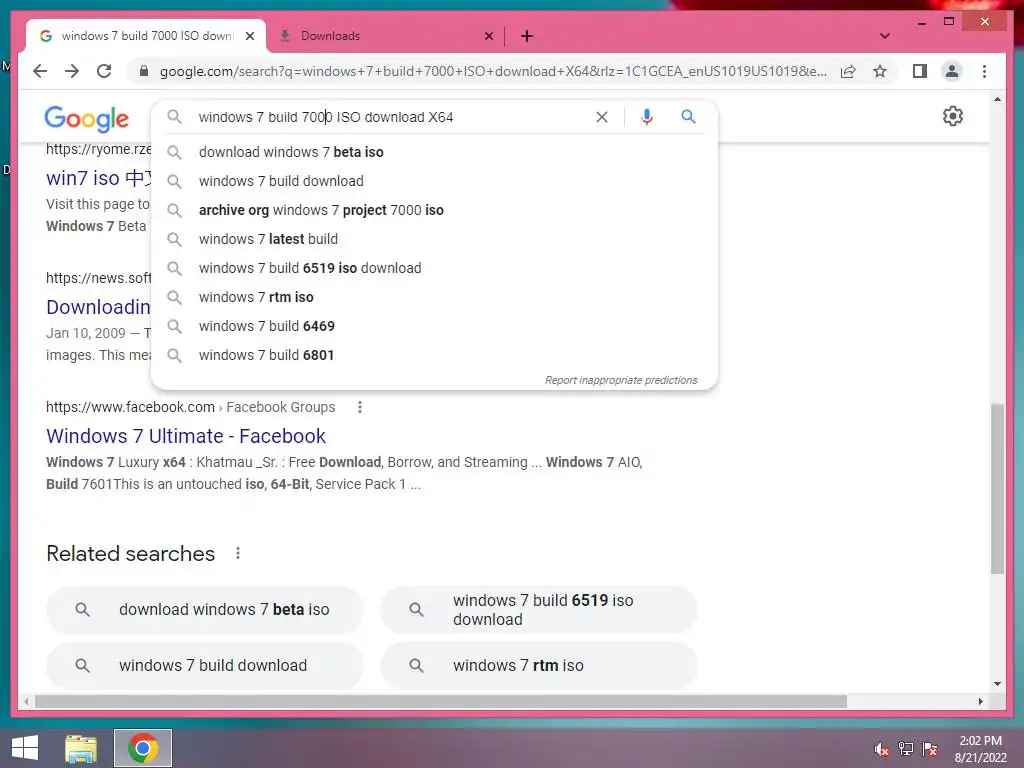Click in the Google search input field
The image size is (1024, 768).
coord(392,117)
